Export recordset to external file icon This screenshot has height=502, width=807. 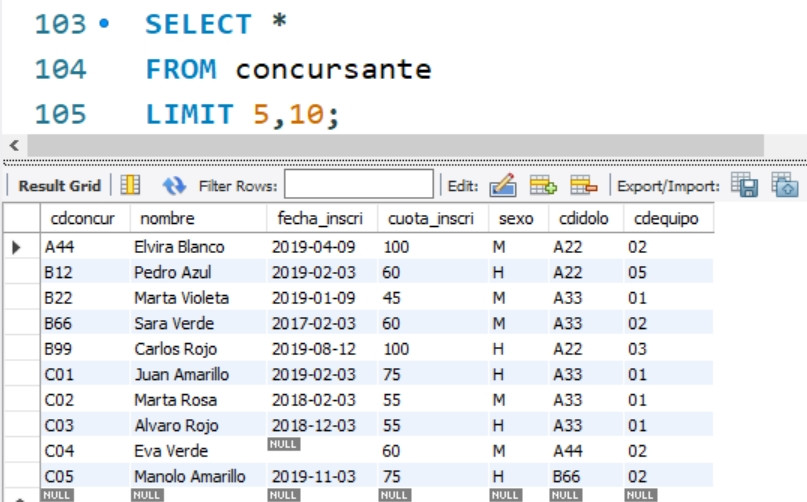[744, 185]
